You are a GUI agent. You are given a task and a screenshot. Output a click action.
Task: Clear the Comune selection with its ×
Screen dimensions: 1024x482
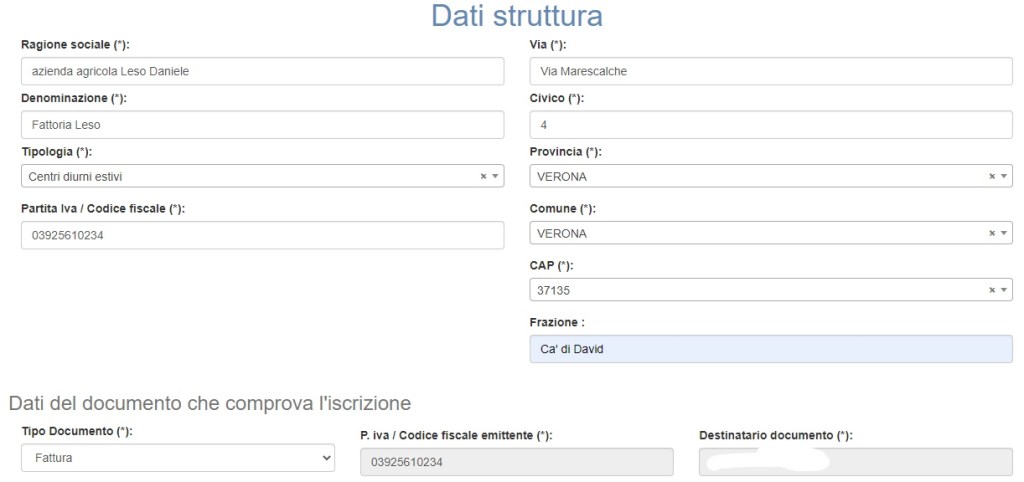point(992,233)
